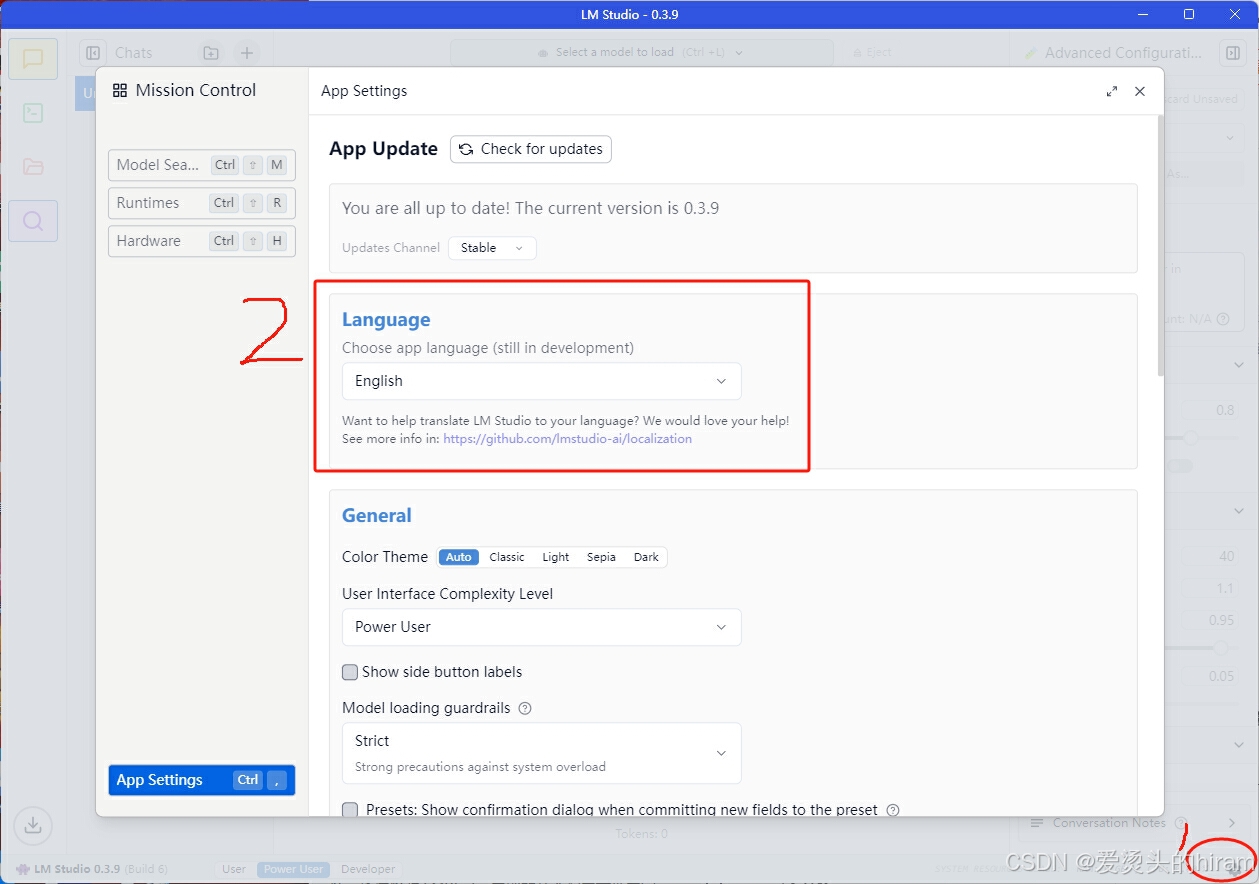This screenshot has height=884, width=1259.
Task: Click the Mission Control grid icon
Action: point(120,90)
